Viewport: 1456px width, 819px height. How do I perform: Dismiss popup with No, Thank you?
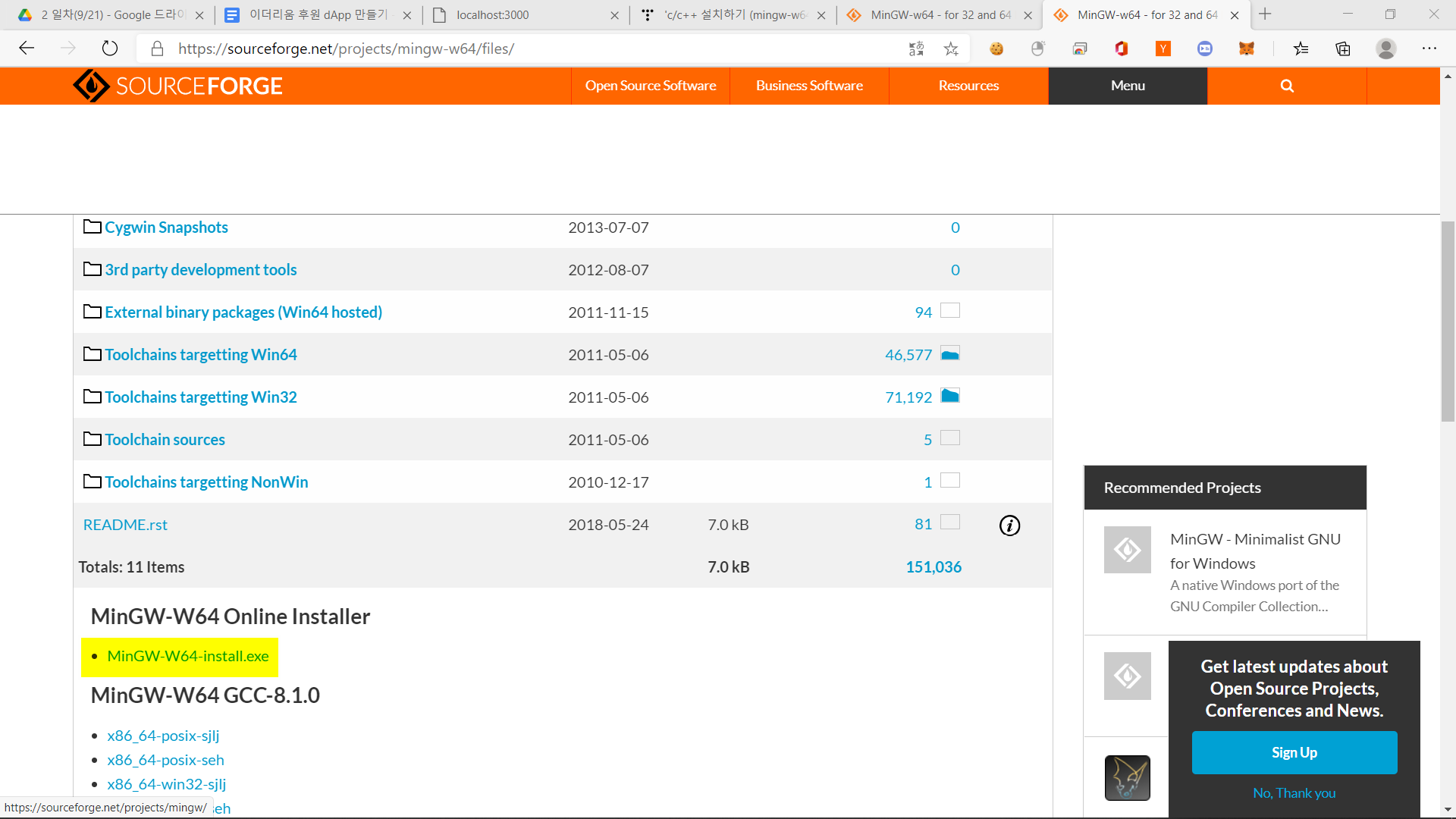1294,792
